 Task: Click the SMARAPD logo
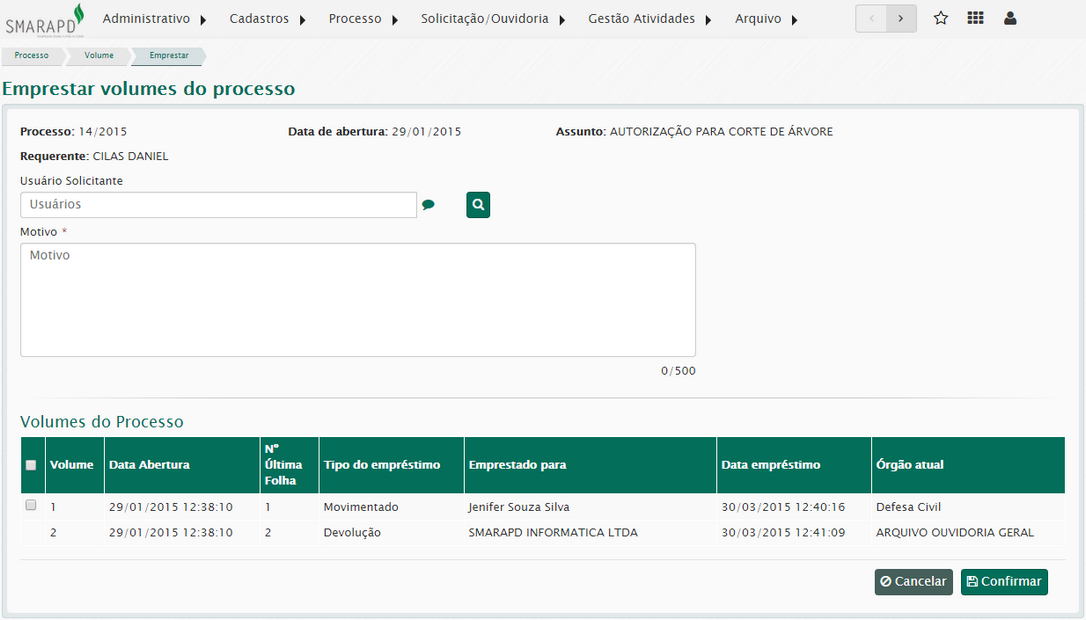click(44, 20)
